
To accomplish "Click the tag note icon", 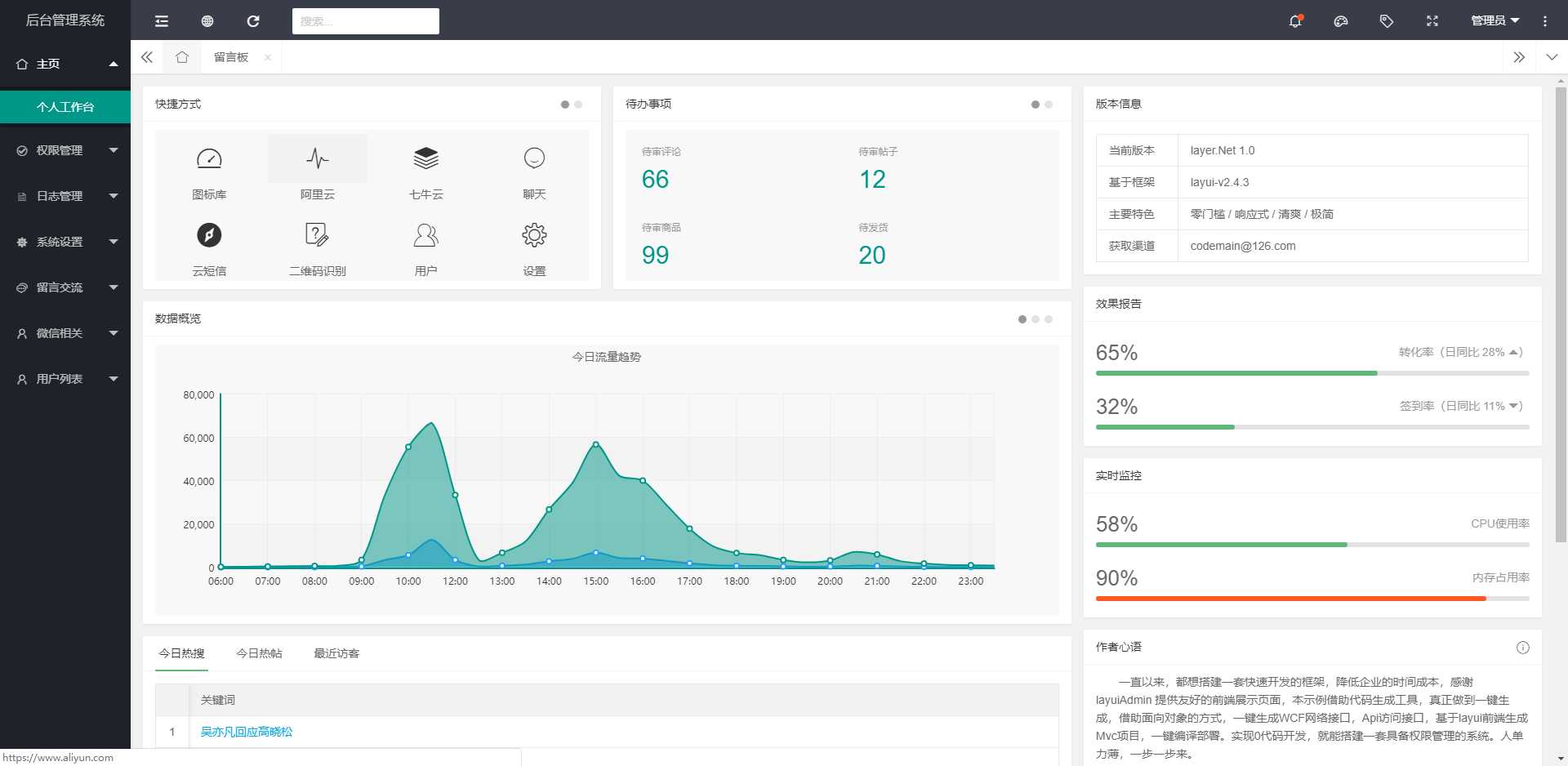I will click(x=1387, y=21).
